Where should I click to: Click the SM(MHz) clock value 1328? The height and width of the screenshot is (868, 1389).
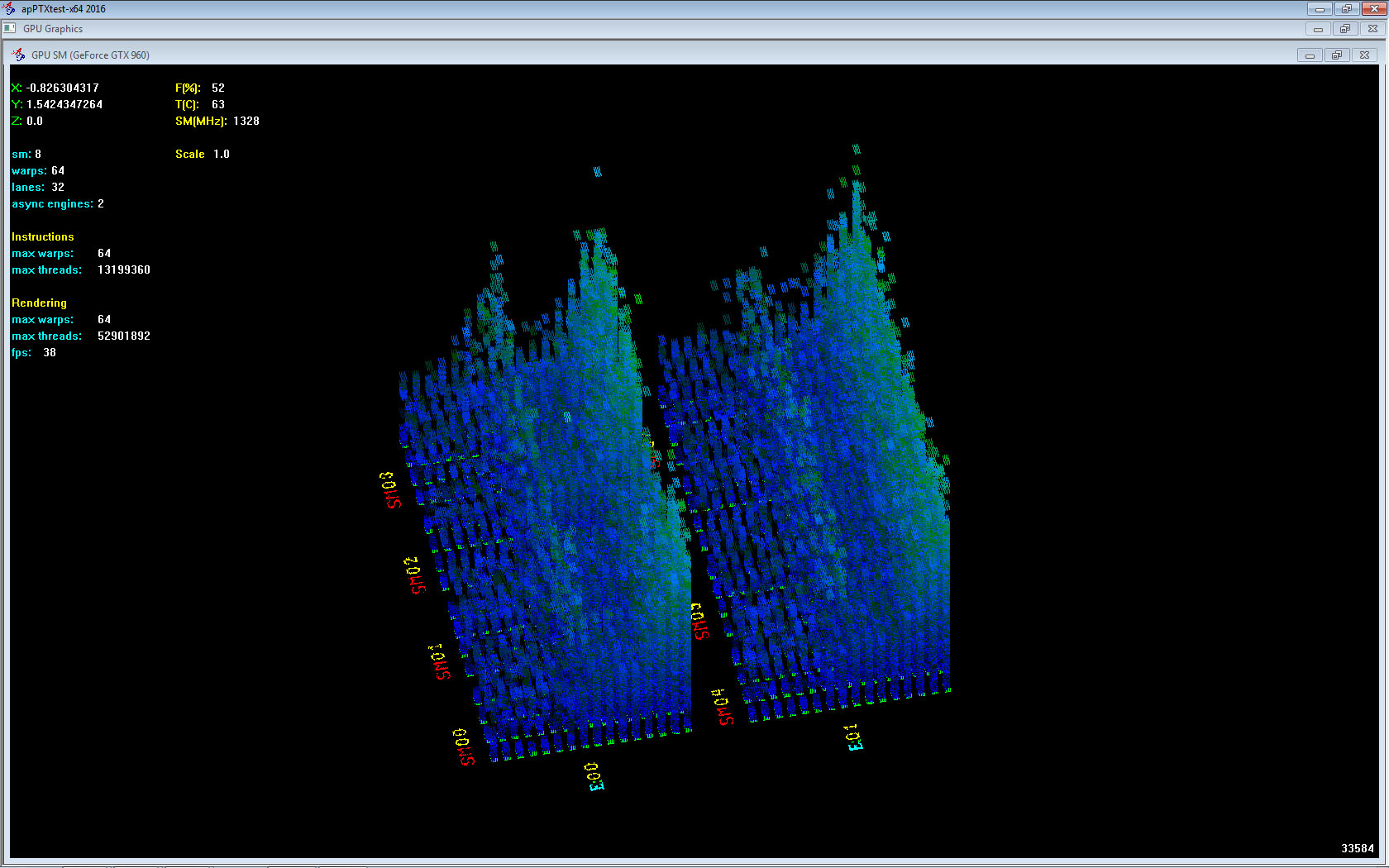point(246,121)
